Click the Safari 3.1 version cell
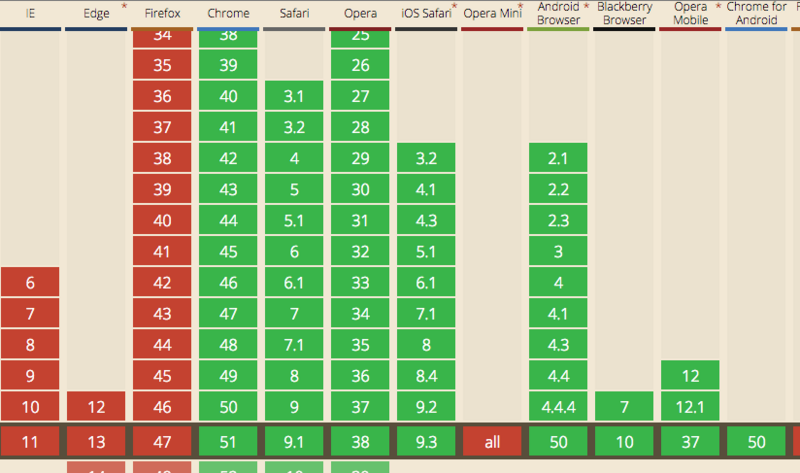The image size is (800, 473). [x=294, y=96]
